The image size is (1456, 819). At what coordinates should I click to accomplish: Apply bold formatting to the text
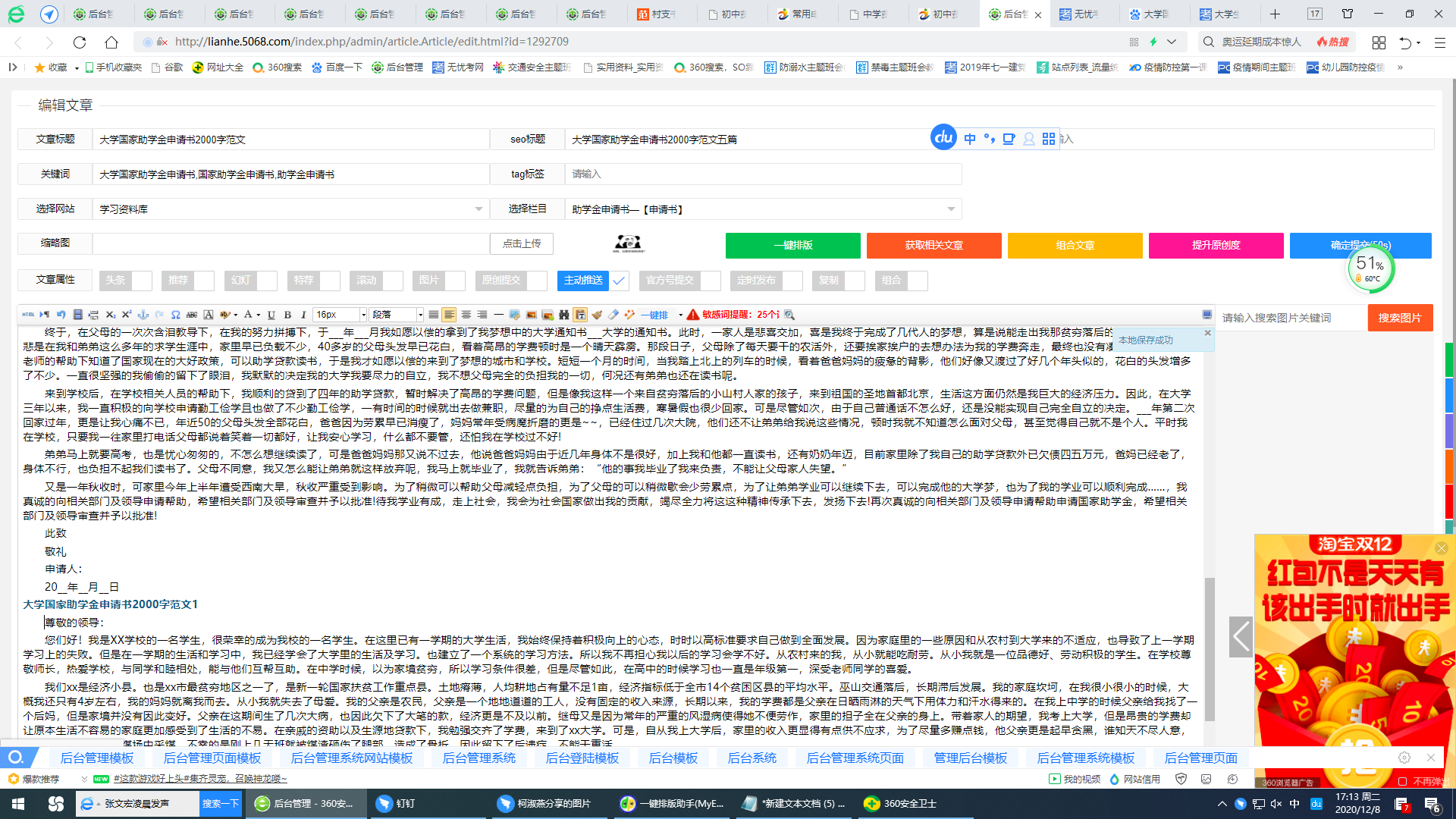[287, 314]
